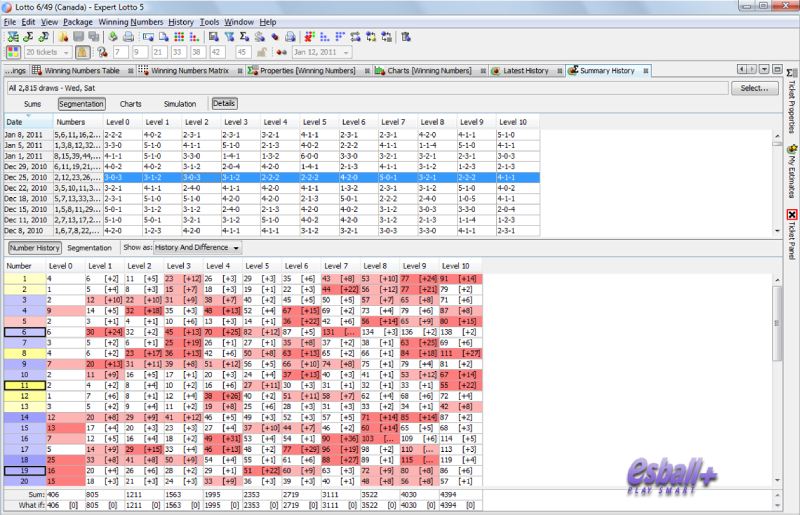Screen dimensions: 800x515
Task: Click the red X dots toolbar icon
Action: click(309, 37)
